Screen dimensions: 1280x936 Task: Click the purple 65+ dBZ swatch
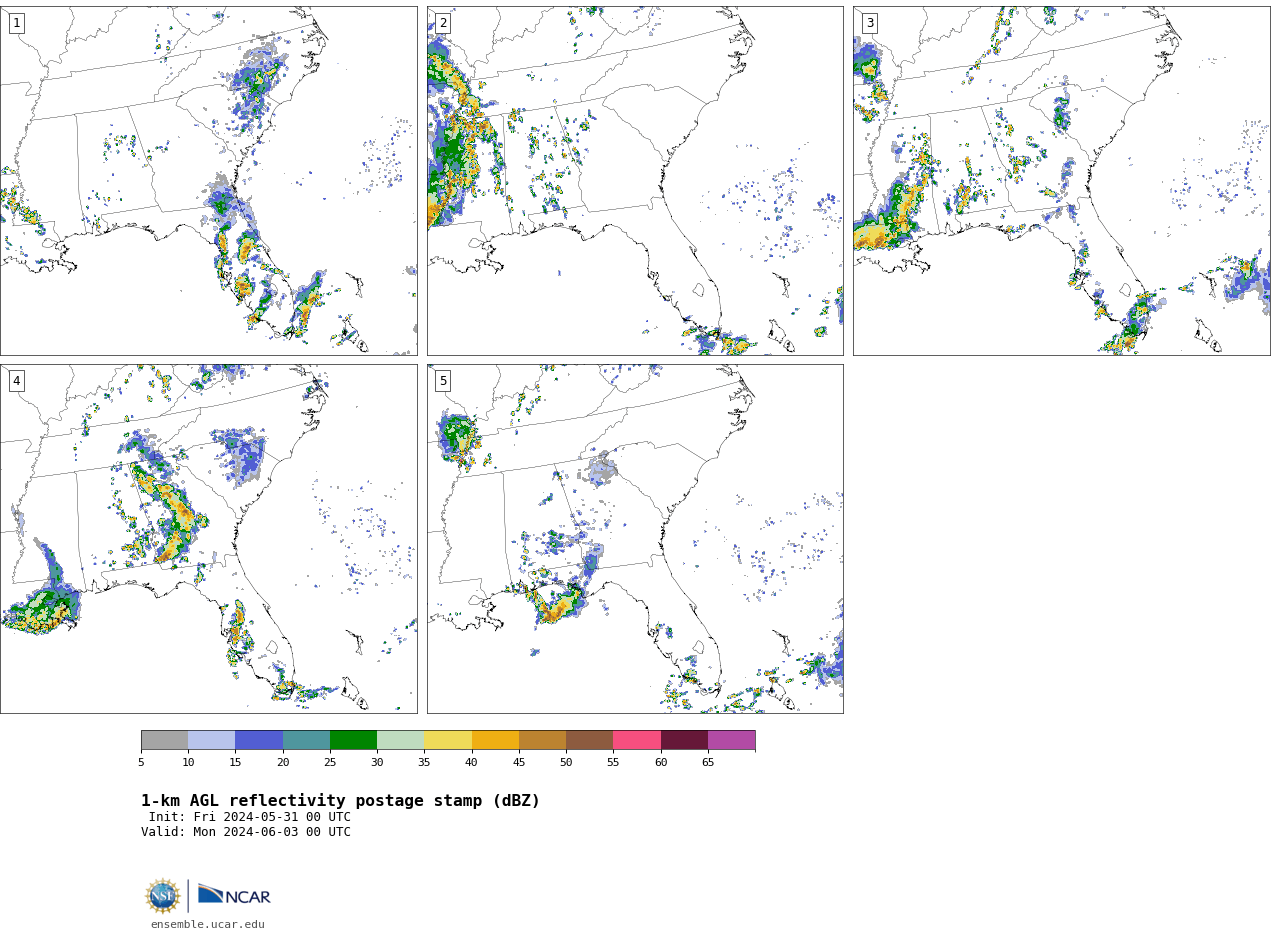click(731, 740)
